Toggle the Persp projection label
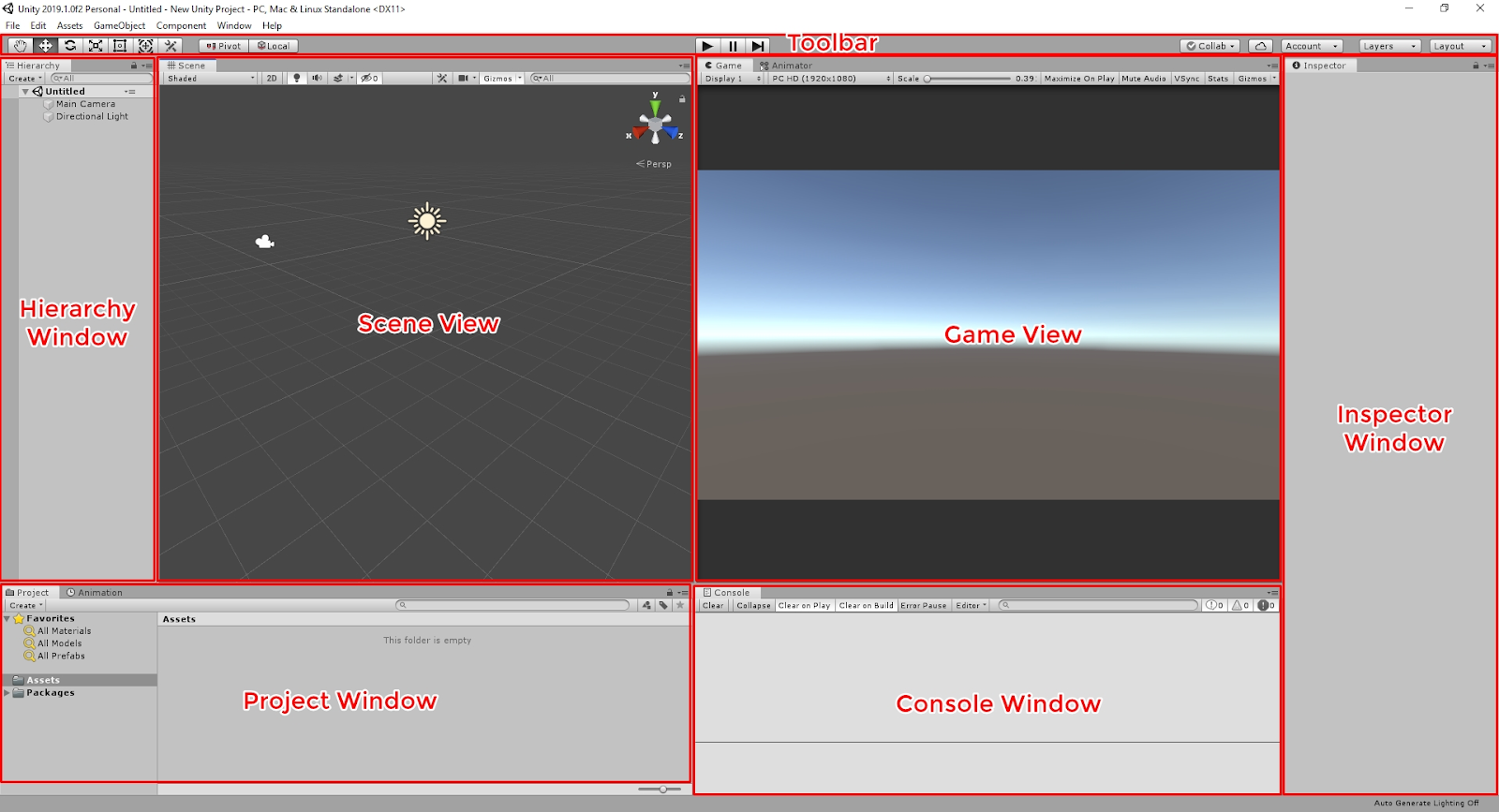The width and height of the screenshot is (1499, 812). click(654, 164)
